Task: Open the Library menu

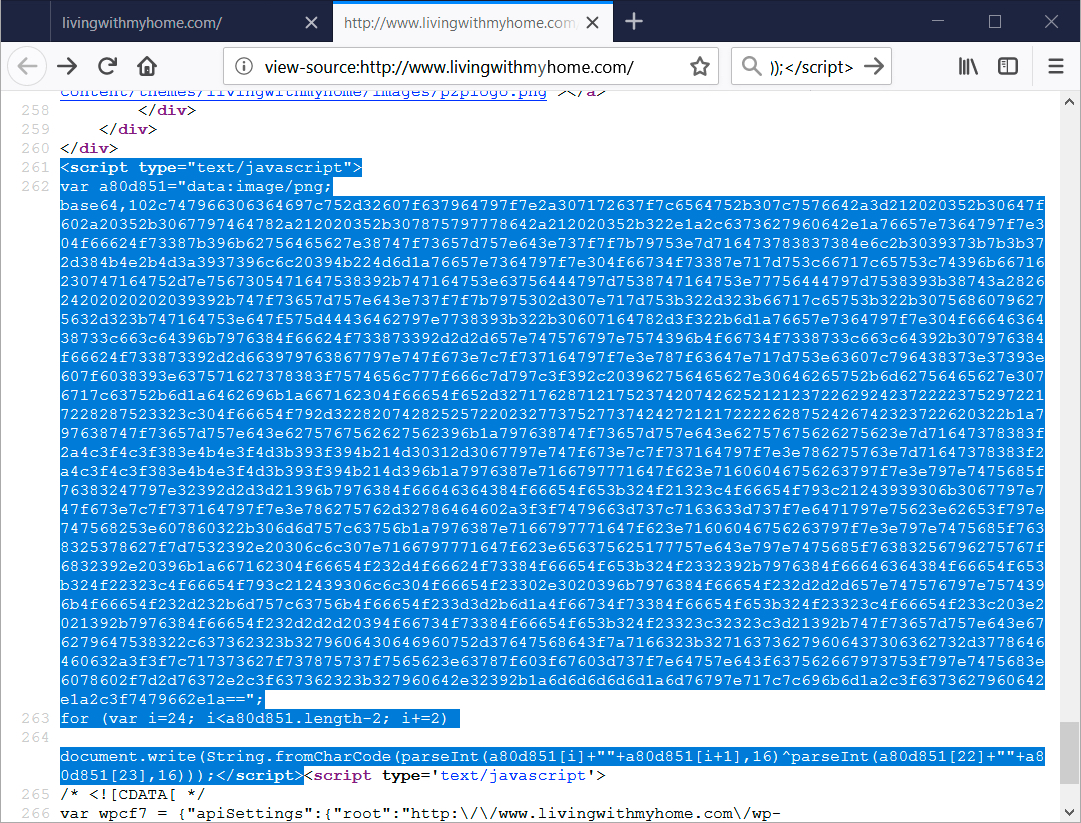Action: (968, 67)
